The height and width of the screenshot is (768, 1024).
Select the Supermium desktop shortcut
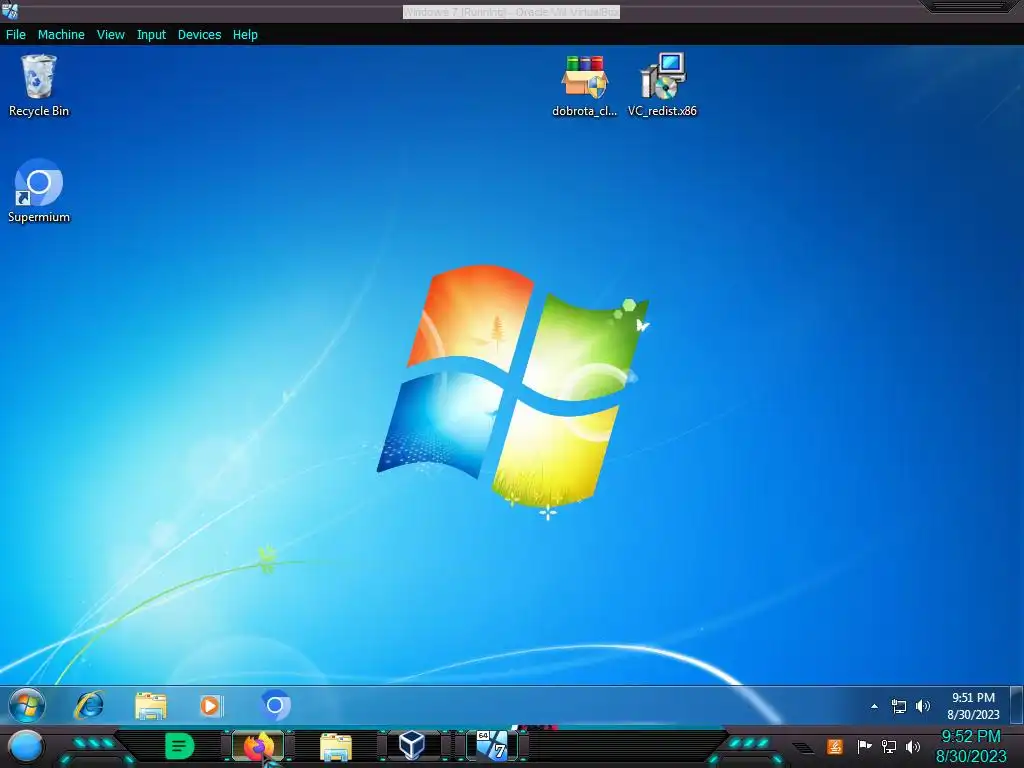point(39,191)
